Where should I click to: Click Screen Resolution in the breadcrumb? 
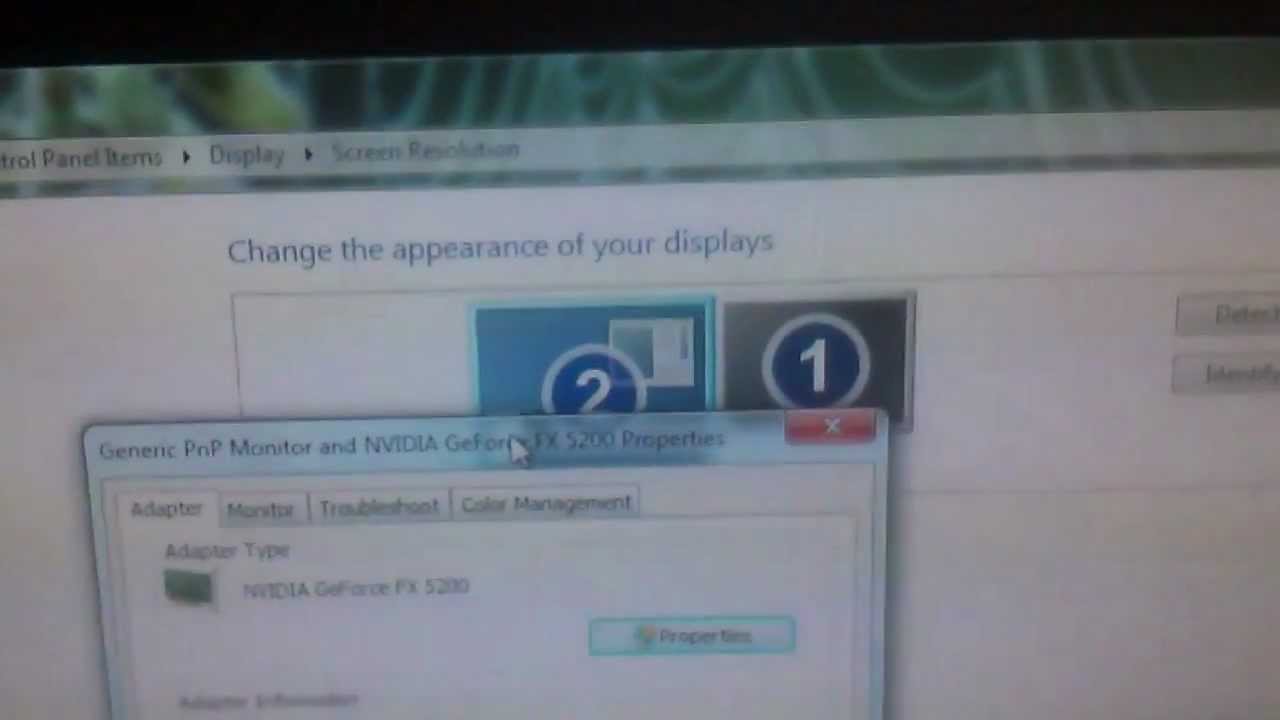426,151
